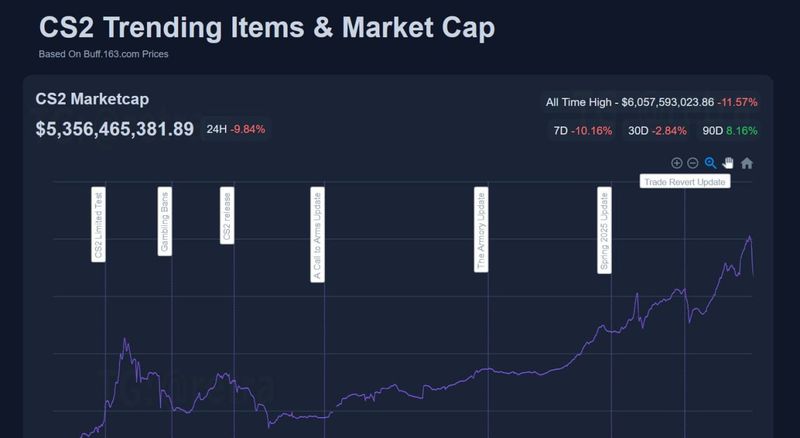Activate the selection zoom magnifier tool

pyautogui.click(x=710, y=163)
